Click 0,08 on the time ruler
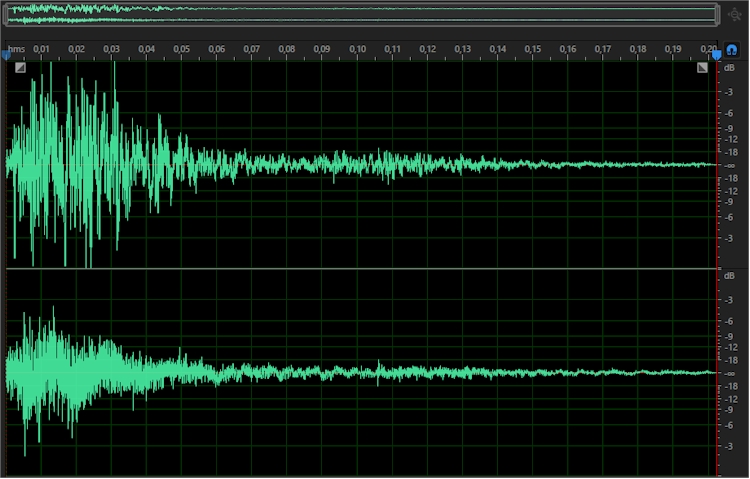750x479 pixels. [x=287, y=49]
